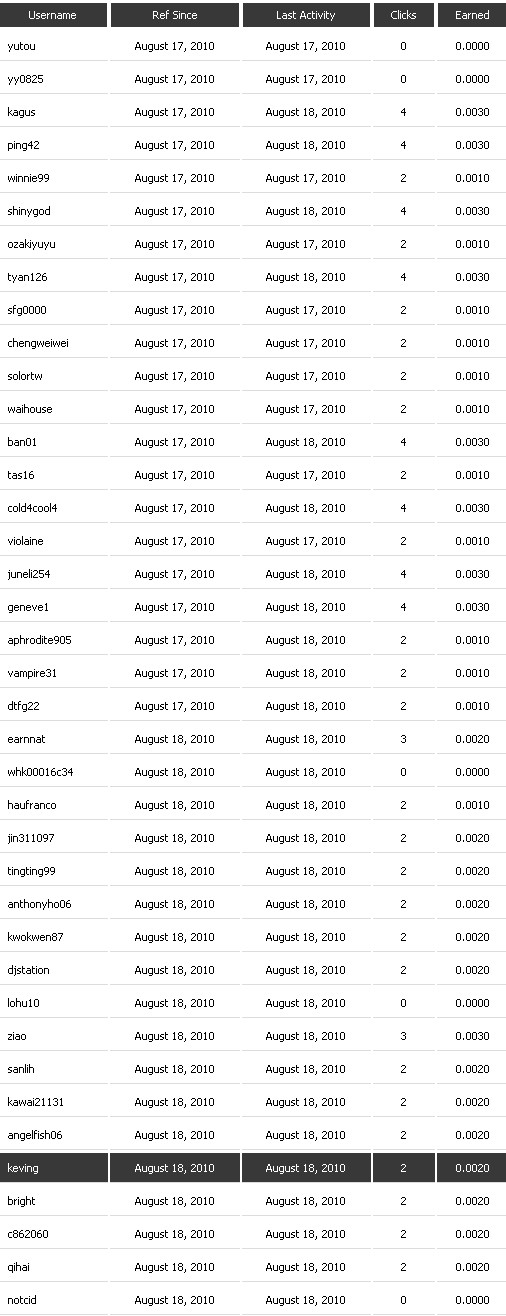Select referral username kagus
This screenshot has width=506, height=1316.
coord(21,112)
